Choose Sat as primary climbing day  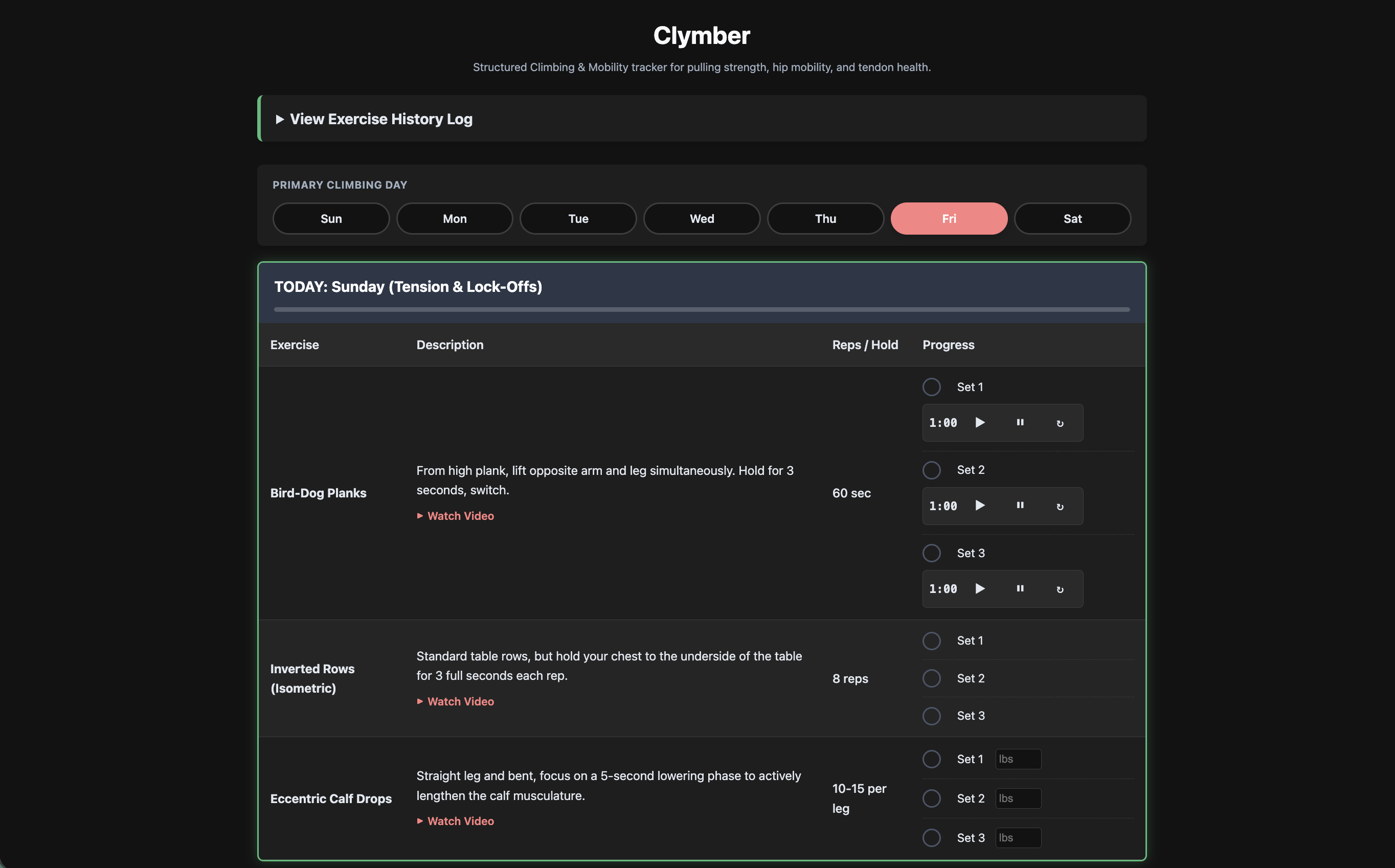coord(1072,219)
